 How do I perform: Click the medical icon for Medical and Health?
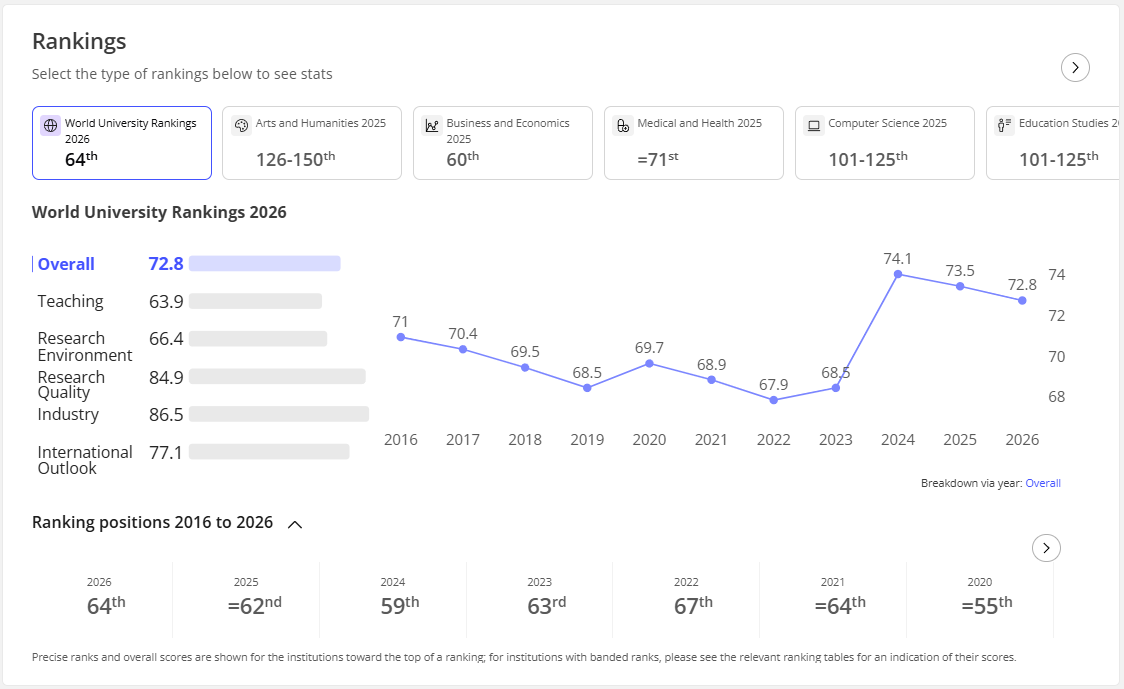pos(623,125)
